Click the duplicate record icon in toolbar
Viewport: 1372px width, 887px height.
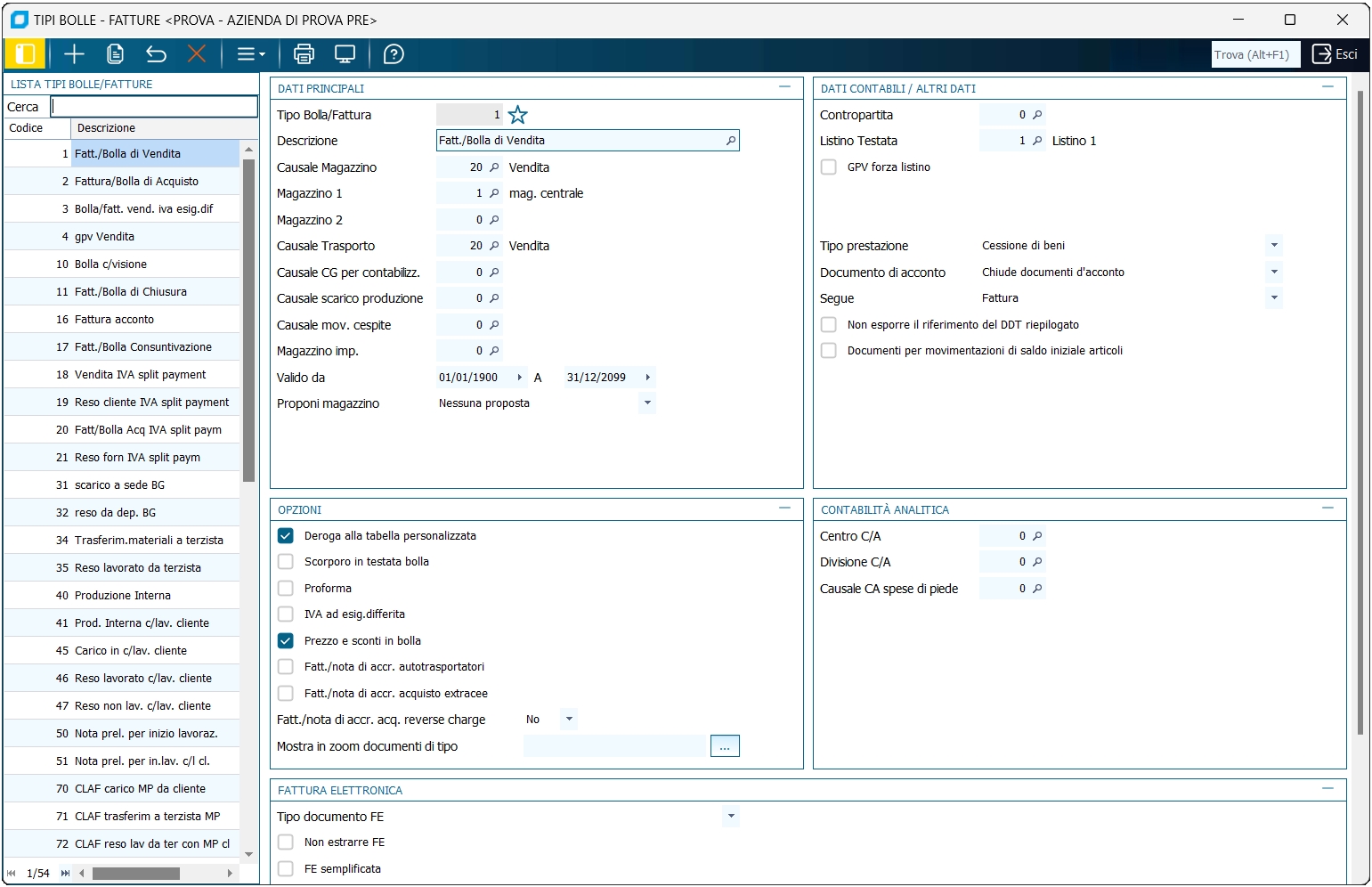pos(115,54)
